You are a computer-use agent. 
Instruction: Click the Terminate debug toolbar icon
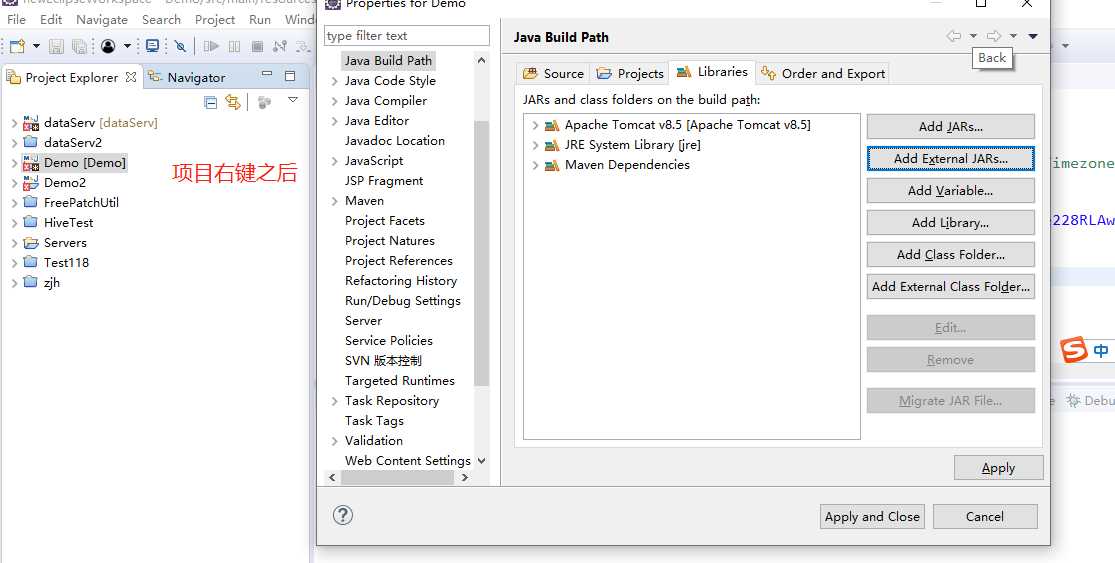point(257,46)
